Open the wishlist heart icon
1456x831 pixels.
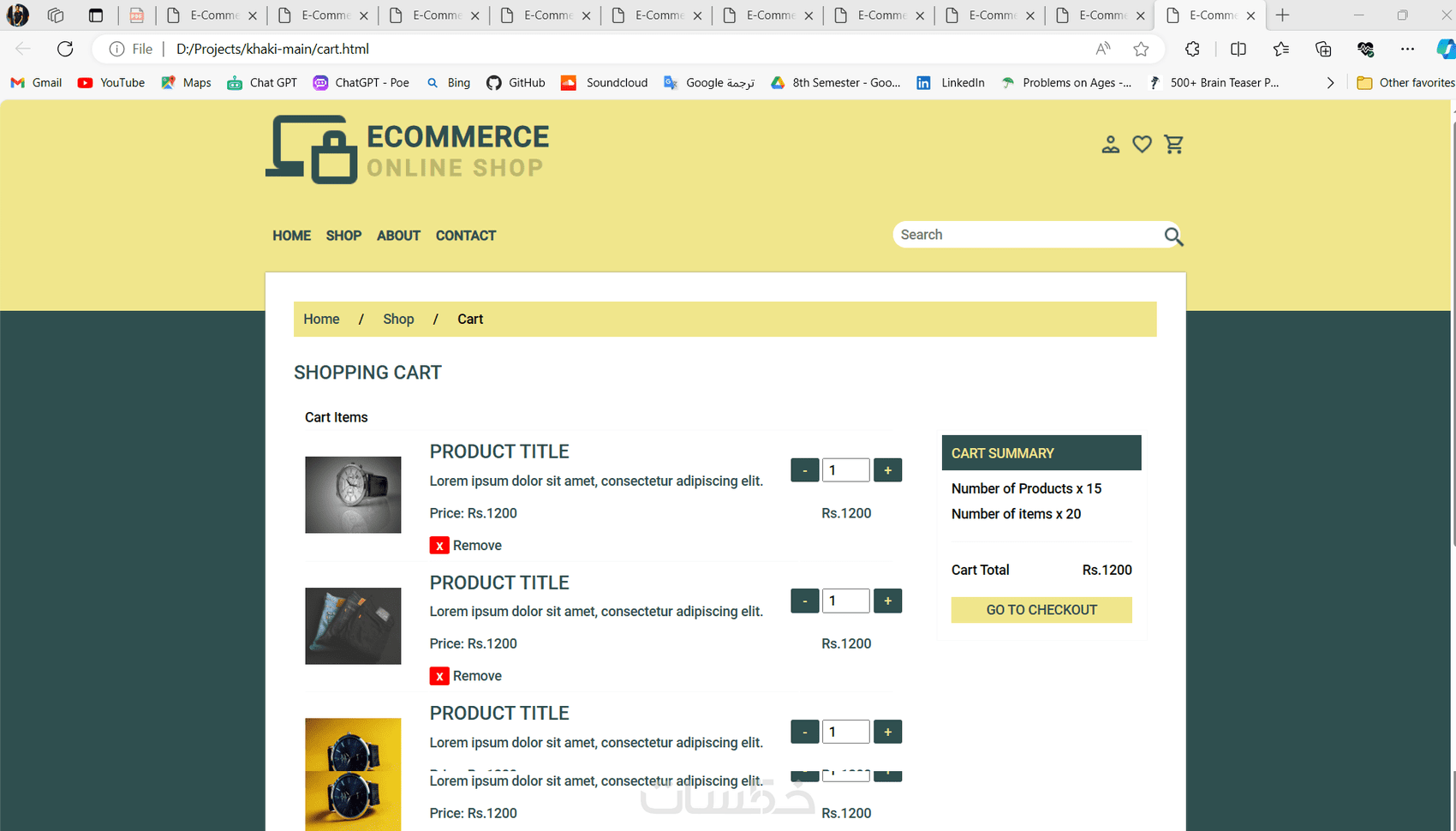1142,145
